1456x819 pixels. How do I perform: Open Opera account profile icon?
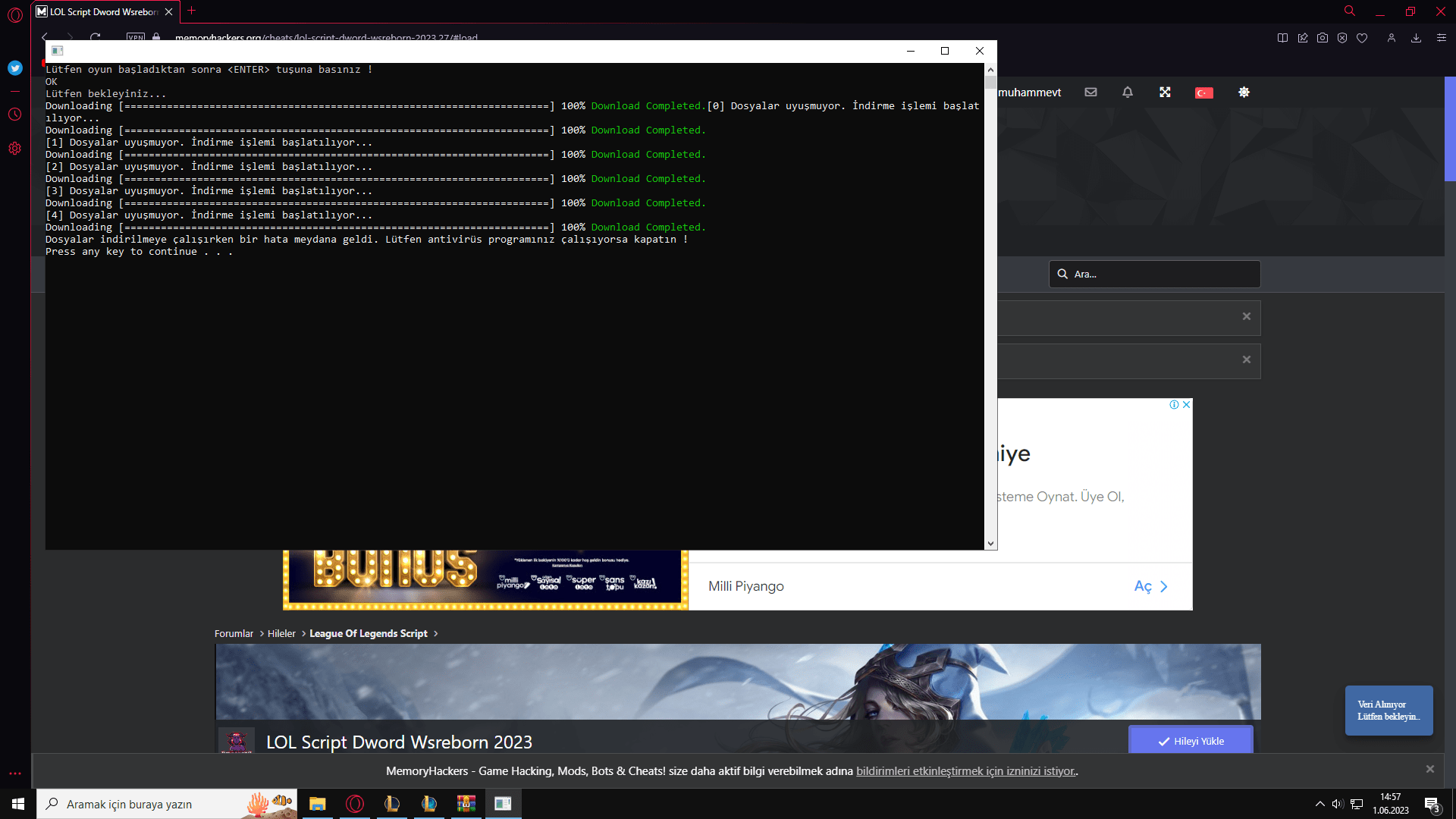(x=1392, y=38)
